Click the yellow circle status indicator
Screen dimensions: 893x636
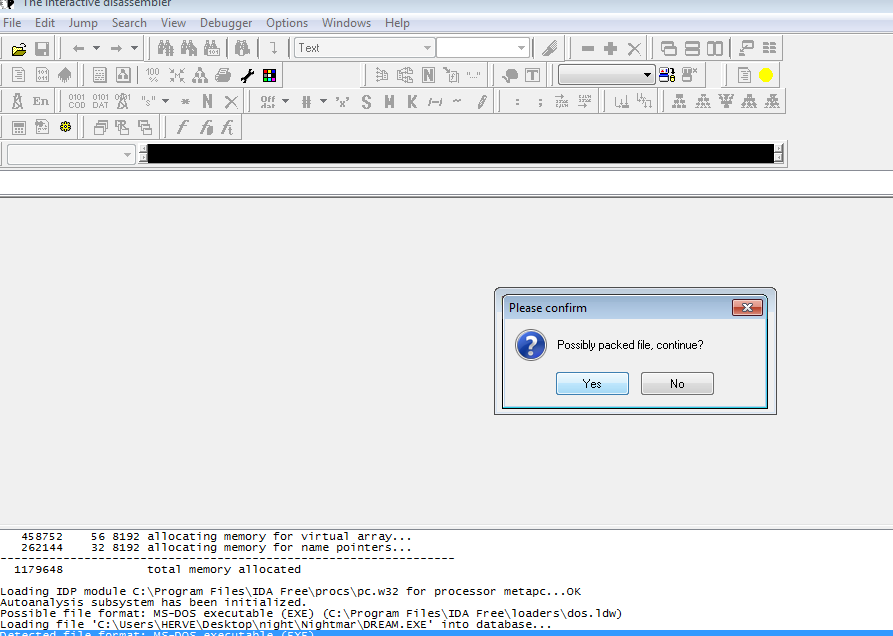click(766, 75)
